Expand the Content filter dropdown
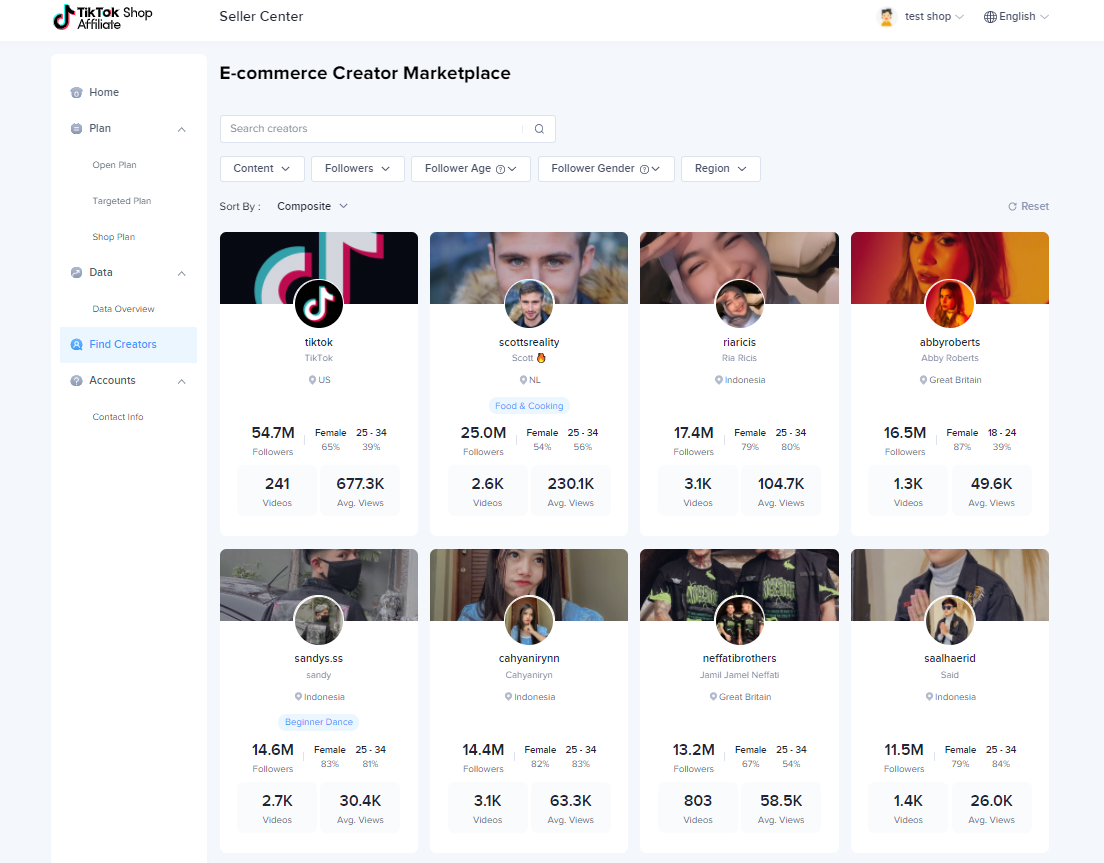The image size is (1104, 863). (262, 169)
